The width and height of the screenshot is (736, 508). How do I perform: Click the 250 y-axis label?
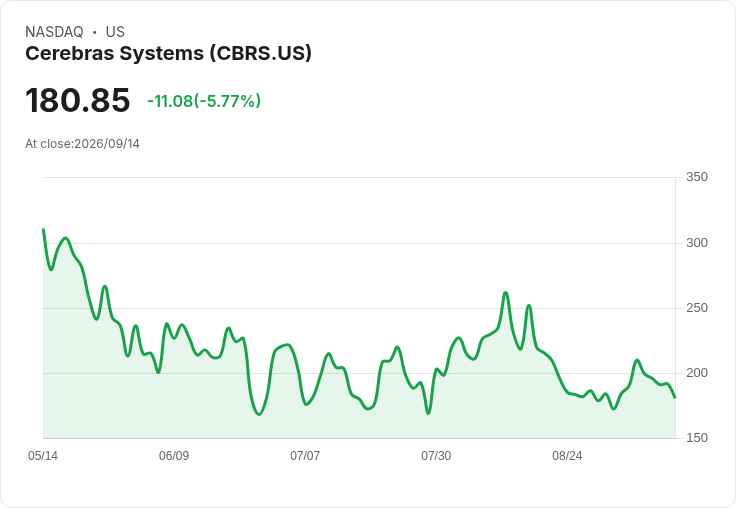coord(697,308)
